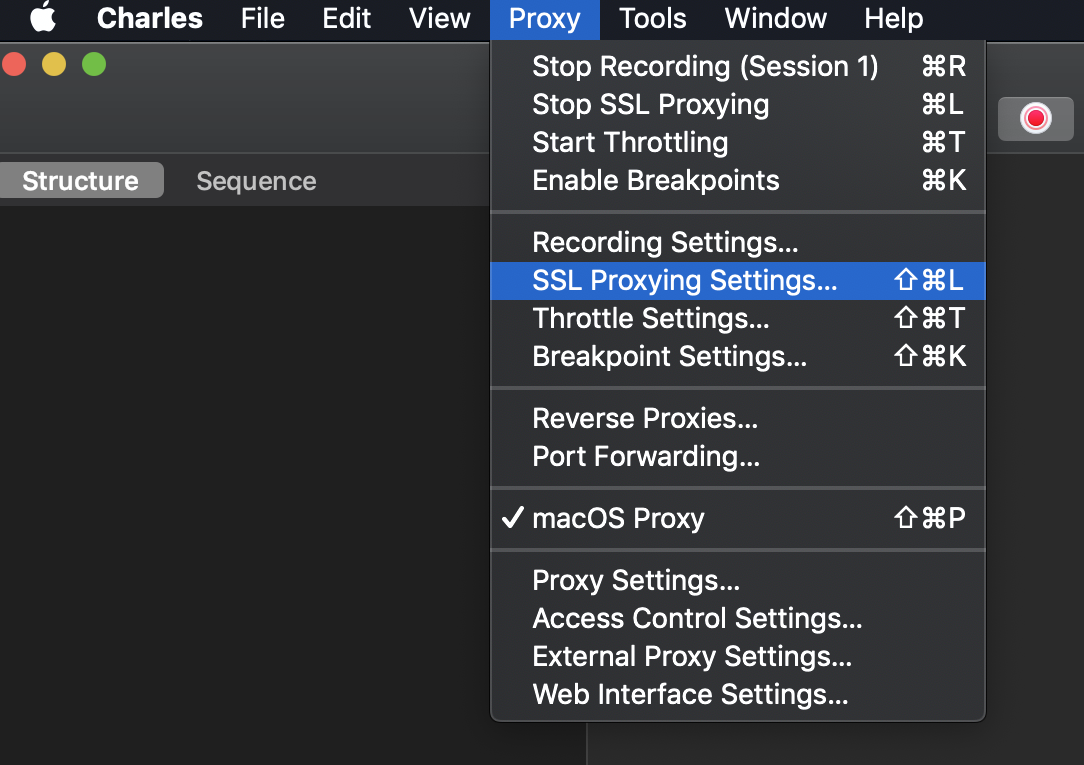This screenshot has height=765, width=1084.
Task: Click the red record button in toolbar
Action: point(1035,118)
